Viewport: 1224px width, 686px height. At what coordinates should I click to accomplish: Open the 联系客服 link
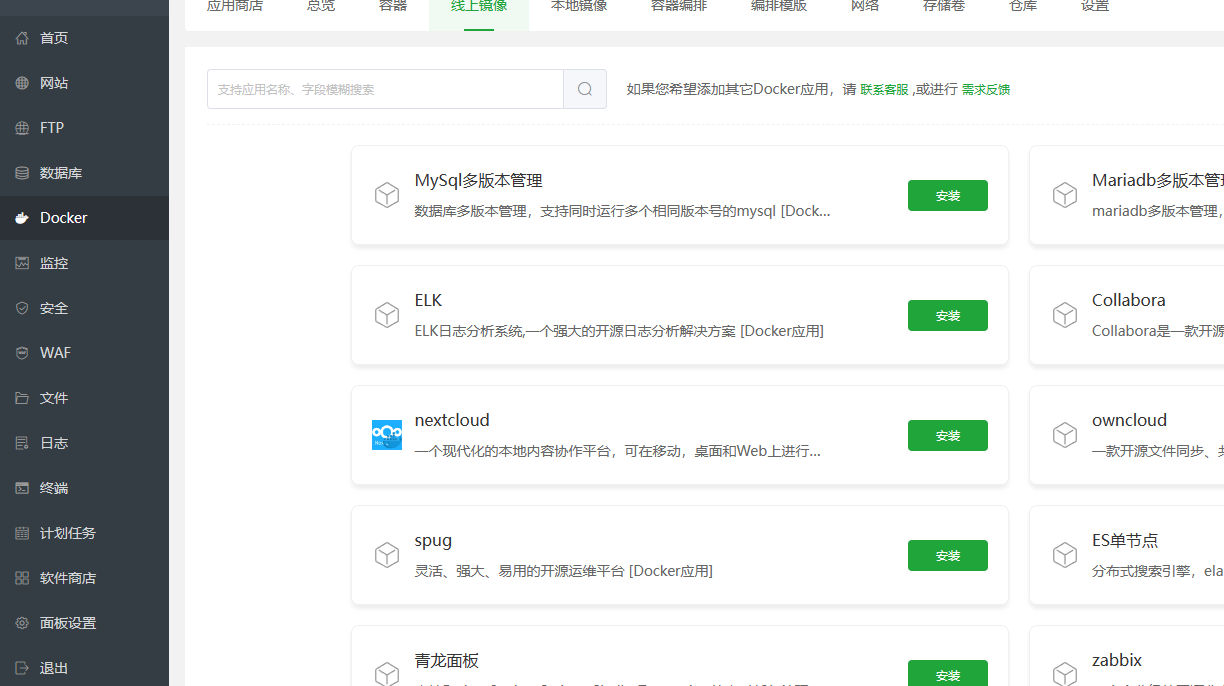(x=885, y=89)
